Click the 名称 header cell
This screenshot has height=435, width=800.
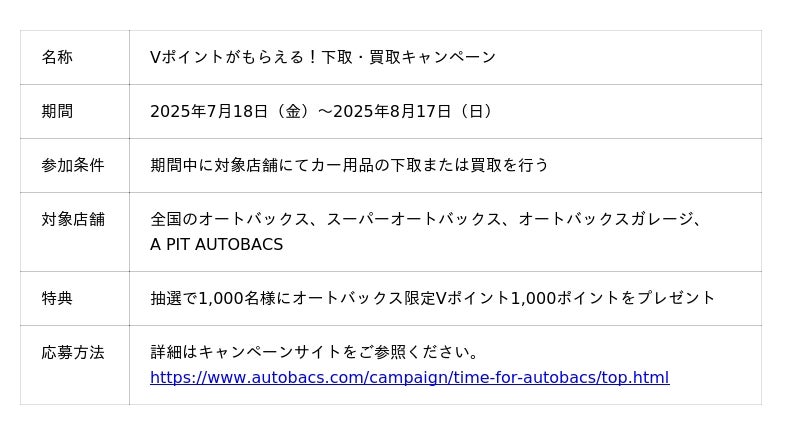click(57, 58)
